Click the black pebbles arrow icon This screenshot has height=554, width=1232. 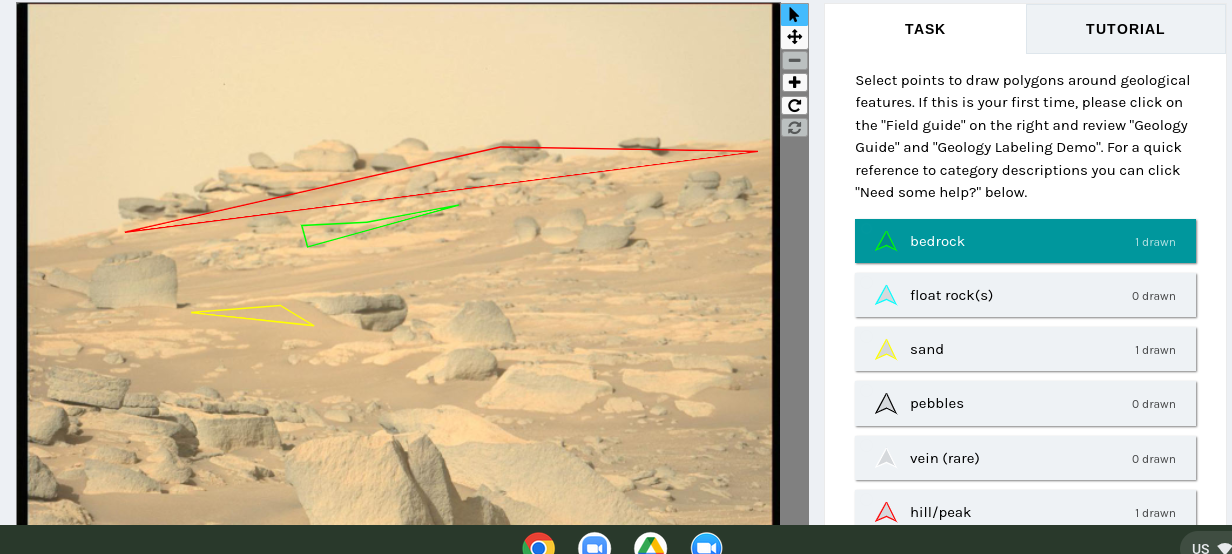pos(886,404)
